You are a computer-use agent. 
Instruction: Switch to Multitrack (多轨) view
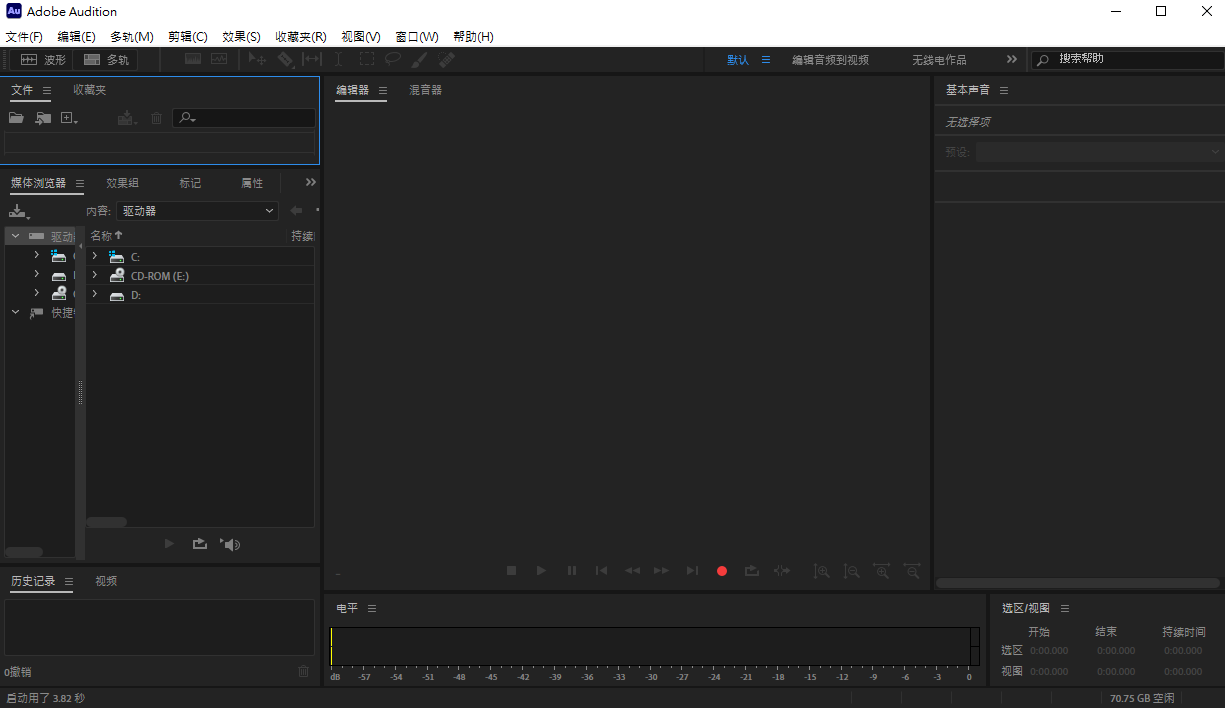pos(106,60)
